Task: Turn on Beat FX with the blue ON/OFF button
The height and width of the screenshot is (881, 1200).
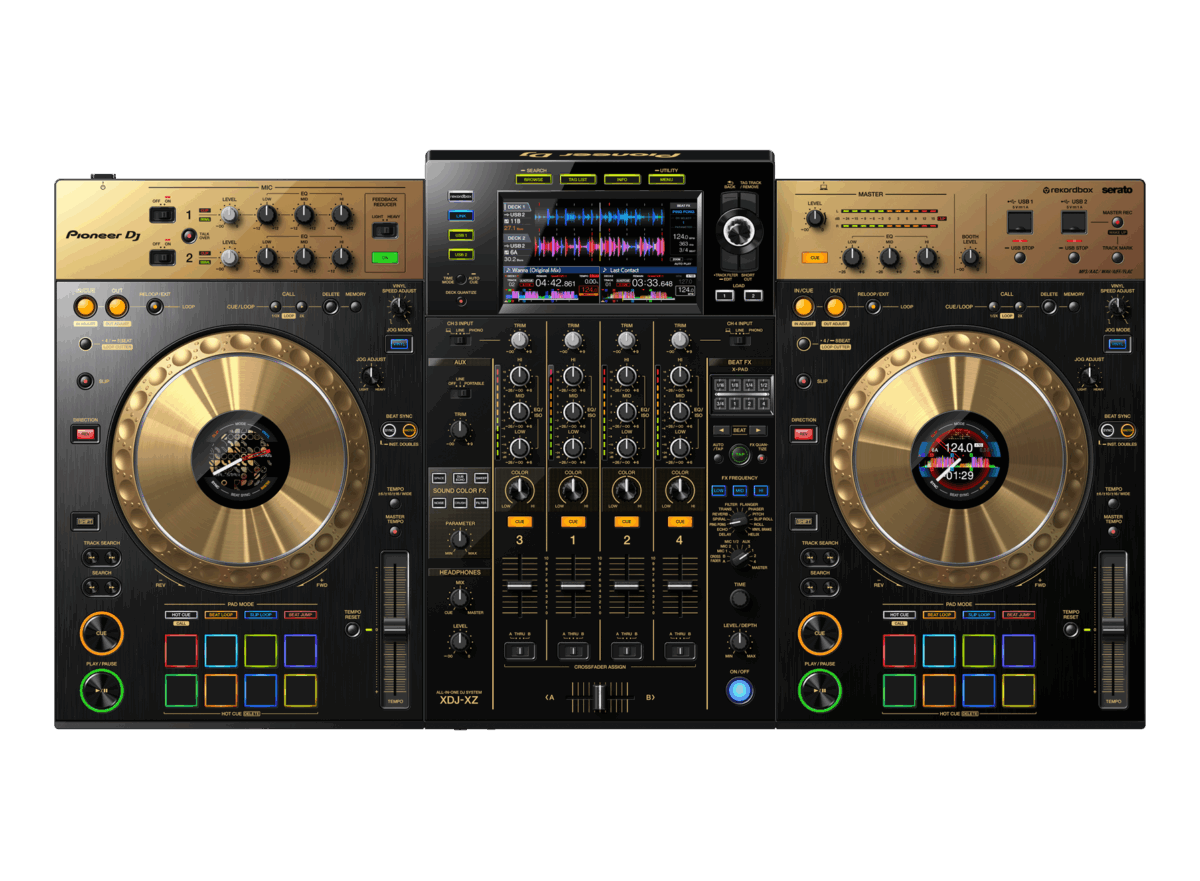Action: [740, 690]
